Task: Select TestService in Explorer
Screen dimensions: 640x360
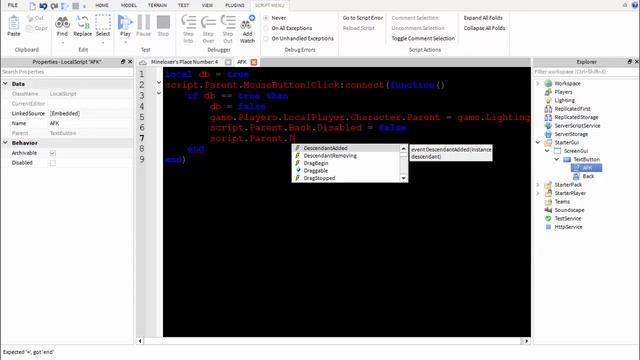Action: pyautogui.click(x=567, y=218)
